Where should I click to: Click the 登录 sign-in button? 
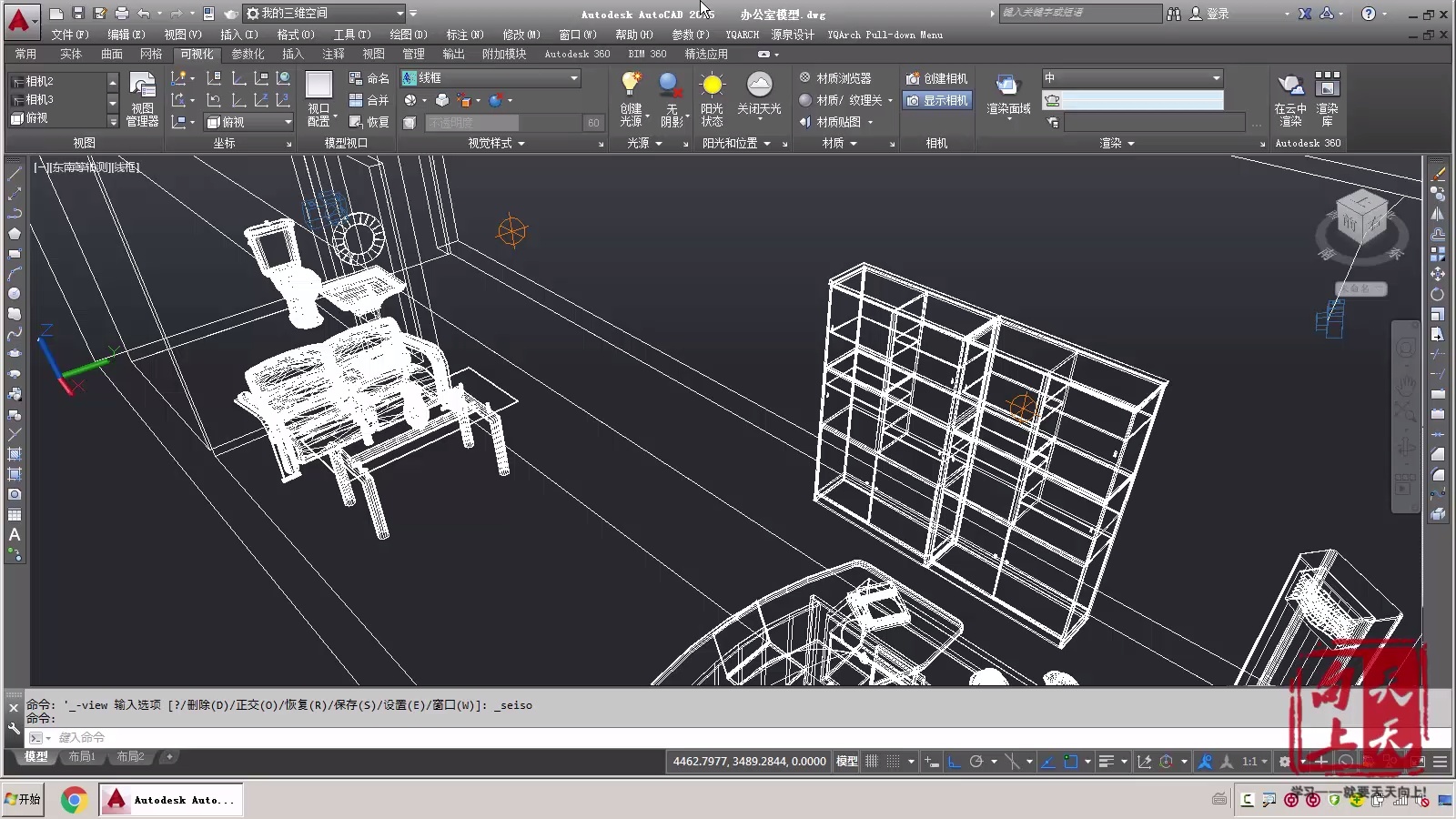tap(1209, 14)
